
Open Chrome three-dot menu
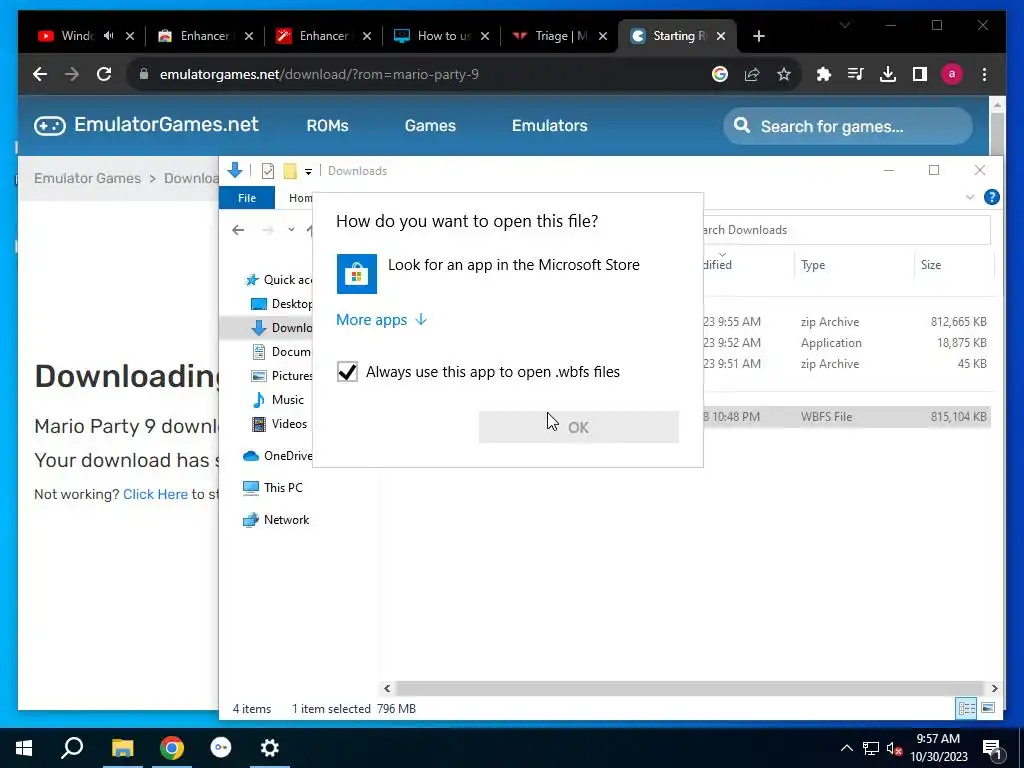984,74
